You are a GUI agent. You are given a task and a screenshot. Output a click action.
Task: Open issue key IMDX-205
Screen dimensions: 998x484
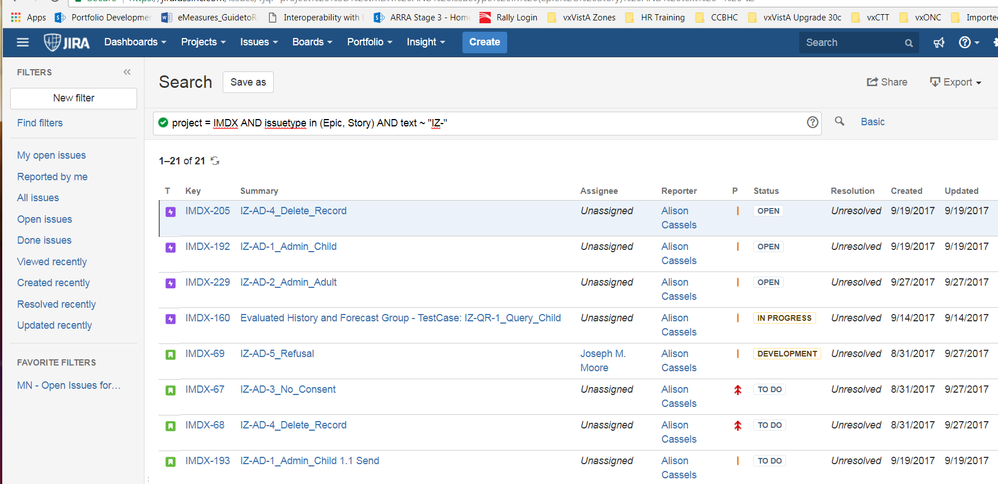click(x=207, y=211)
